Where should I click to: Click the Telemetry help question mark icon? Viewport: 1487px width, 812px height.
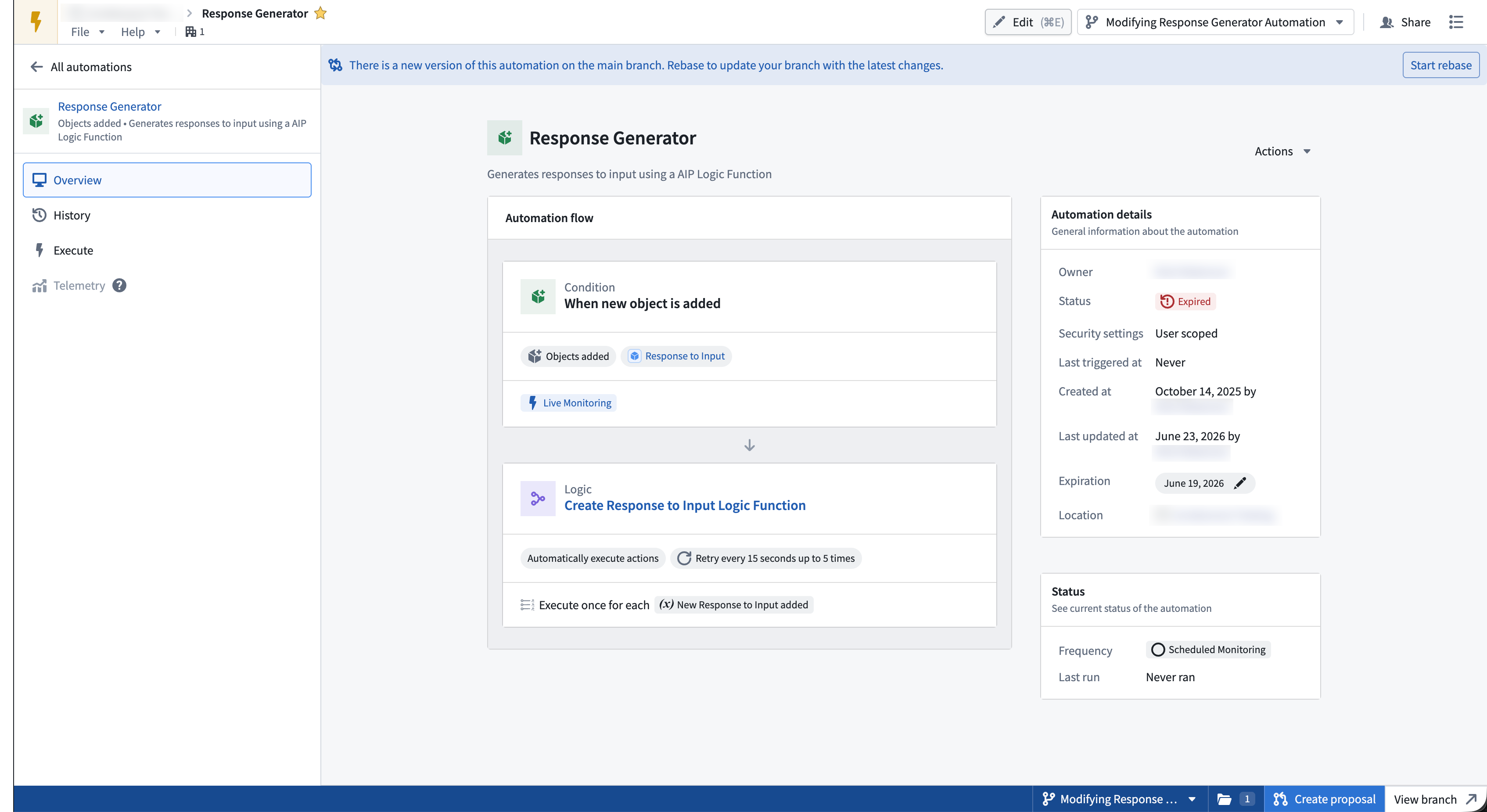119,285
